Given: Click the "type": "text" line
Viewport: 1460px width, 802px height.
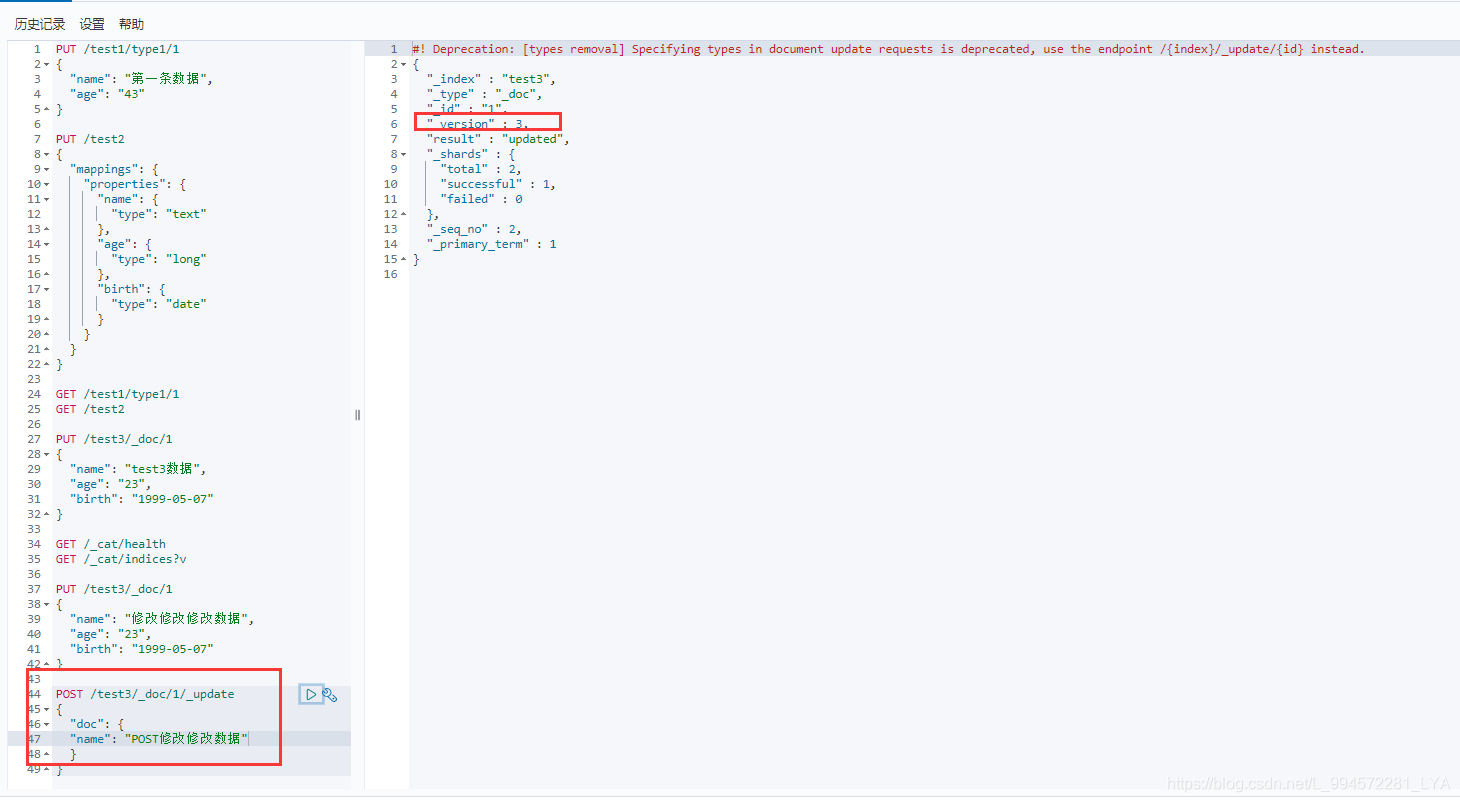Looking at the screenshot, I should tap(159, 214).
